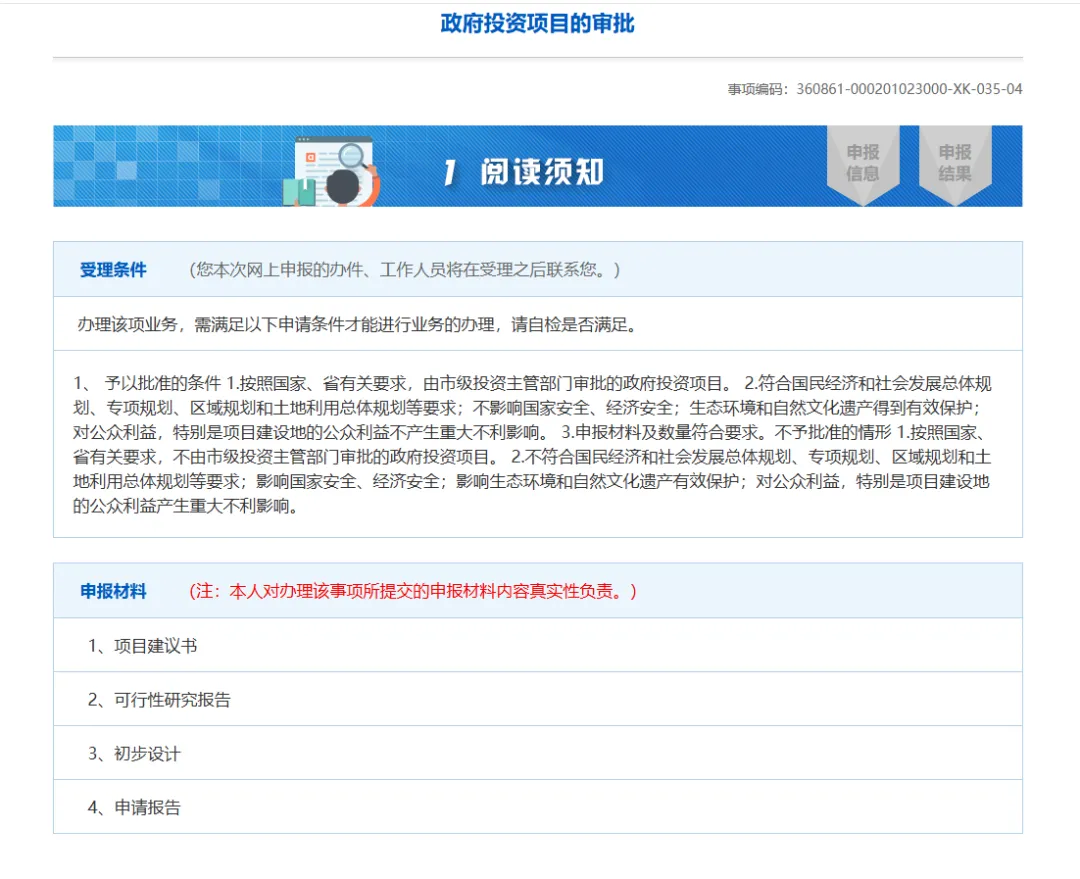This screenshot has width=1080, height=879.
Task: Click the paragraph starting 1、予以批准的条件
Action: click(532, 444)
